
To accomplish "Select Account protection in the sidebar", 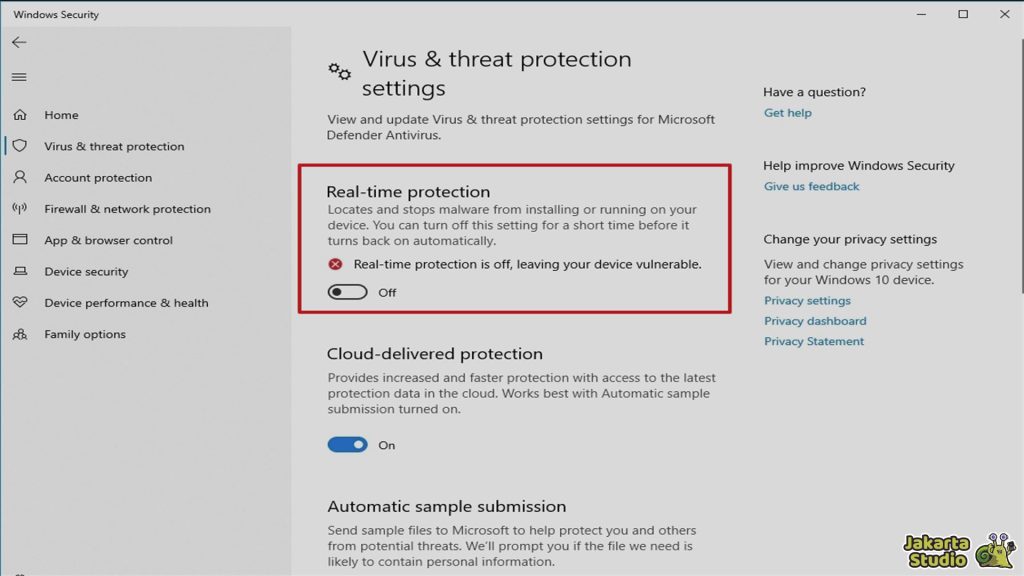I will pyautogui.click(x=98, y=178).
